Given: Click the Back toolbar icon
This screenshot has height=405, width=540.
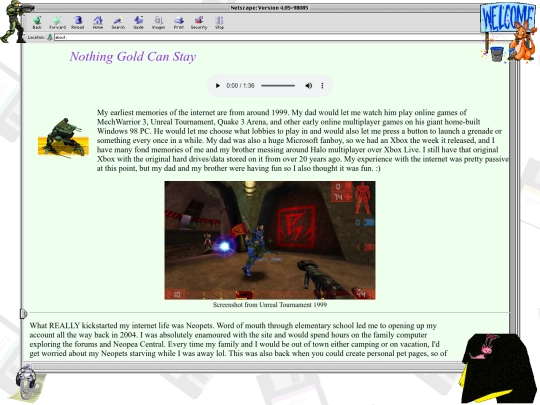Looking at the screenshot, I should [x=37, y=23].
